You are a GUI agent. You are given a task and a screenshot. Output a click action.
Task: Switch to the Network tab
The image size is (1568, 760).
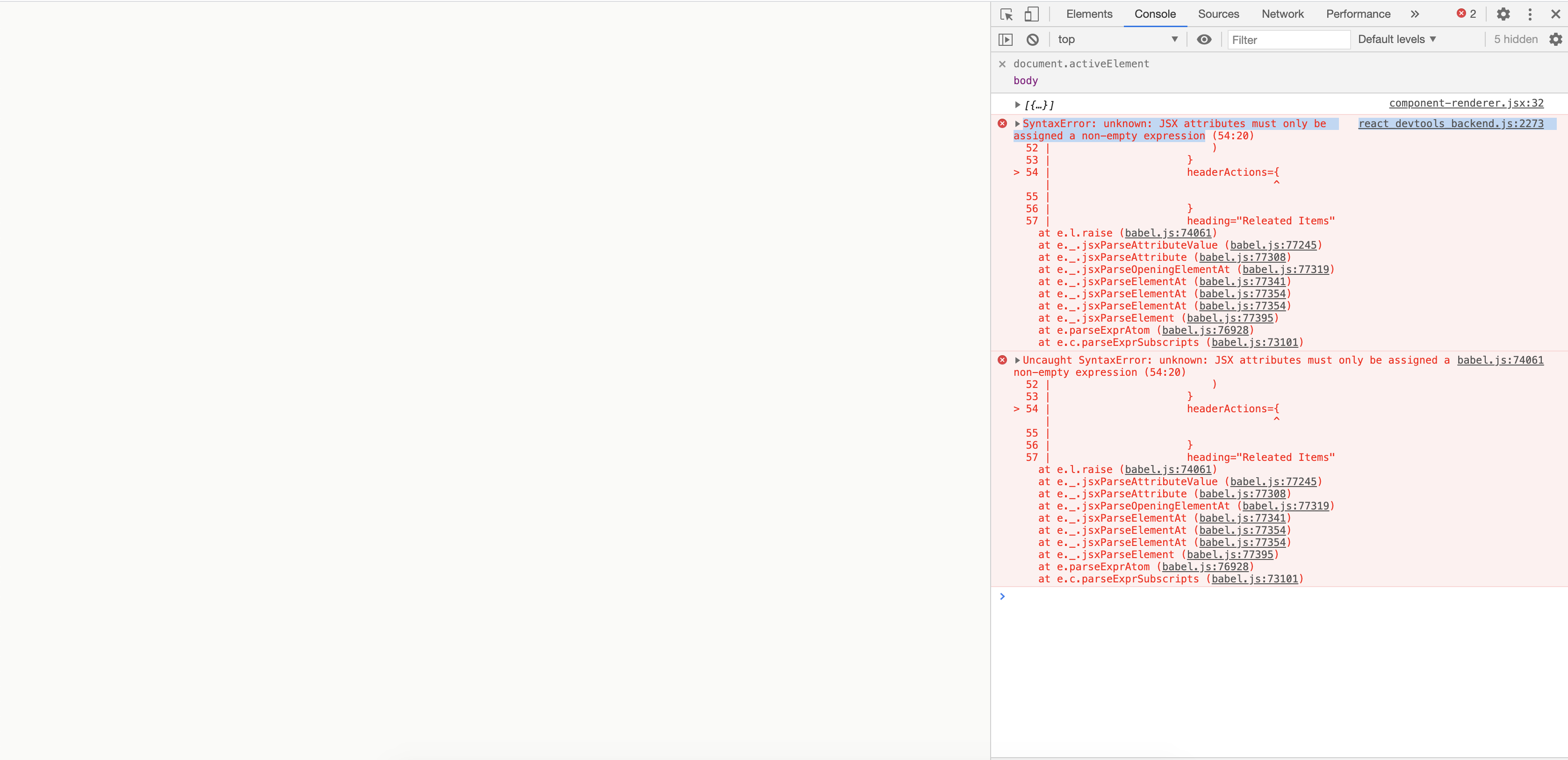click(1282, 14)
